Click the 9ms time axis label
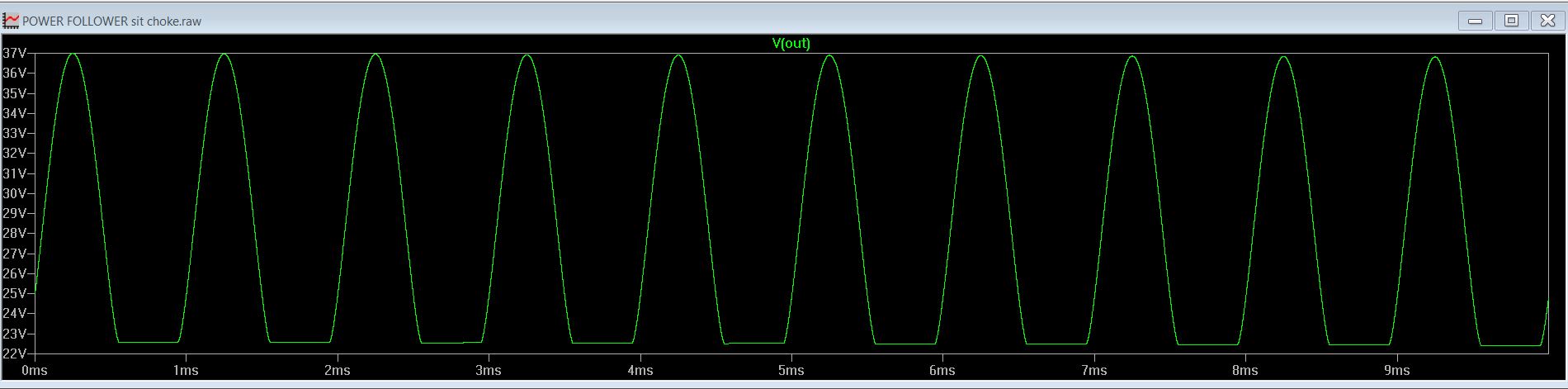 pos(1396,370)
